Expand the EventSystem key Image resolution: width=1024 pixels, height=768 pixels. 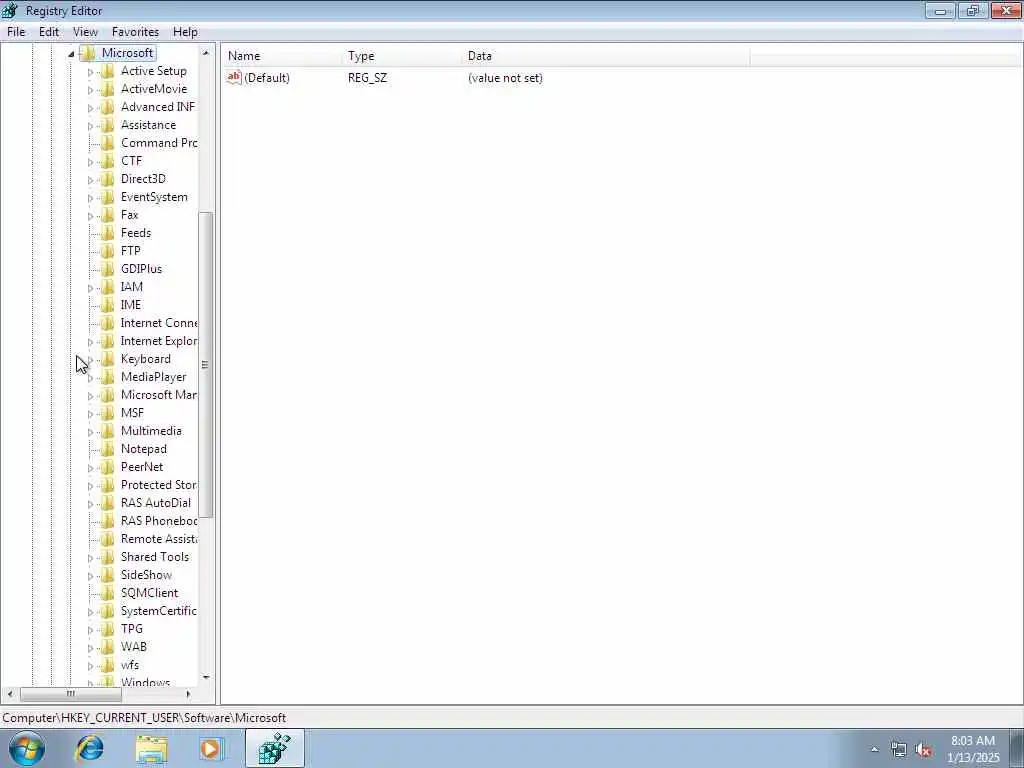tap(90, 197)
